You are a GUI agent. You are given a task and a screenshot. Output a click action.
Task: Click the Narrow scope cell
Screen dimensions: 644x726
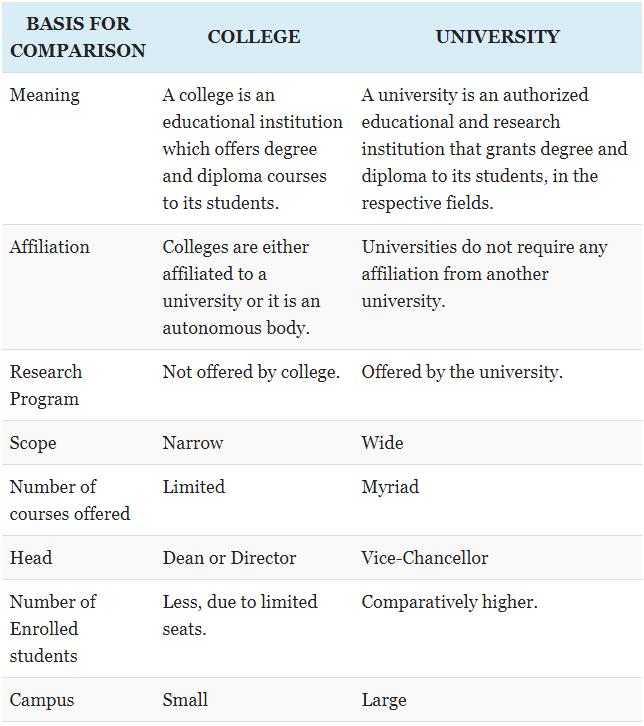point(193,443)
